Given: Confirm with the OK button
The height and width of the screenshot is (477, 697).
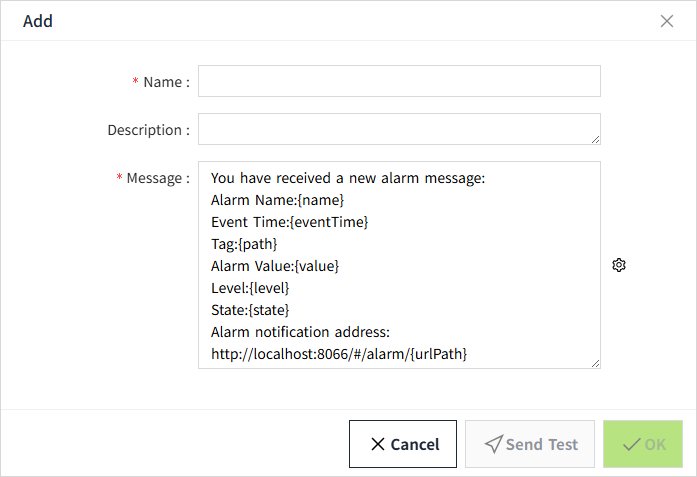Looking at the screenshot, I should (643, 444).
